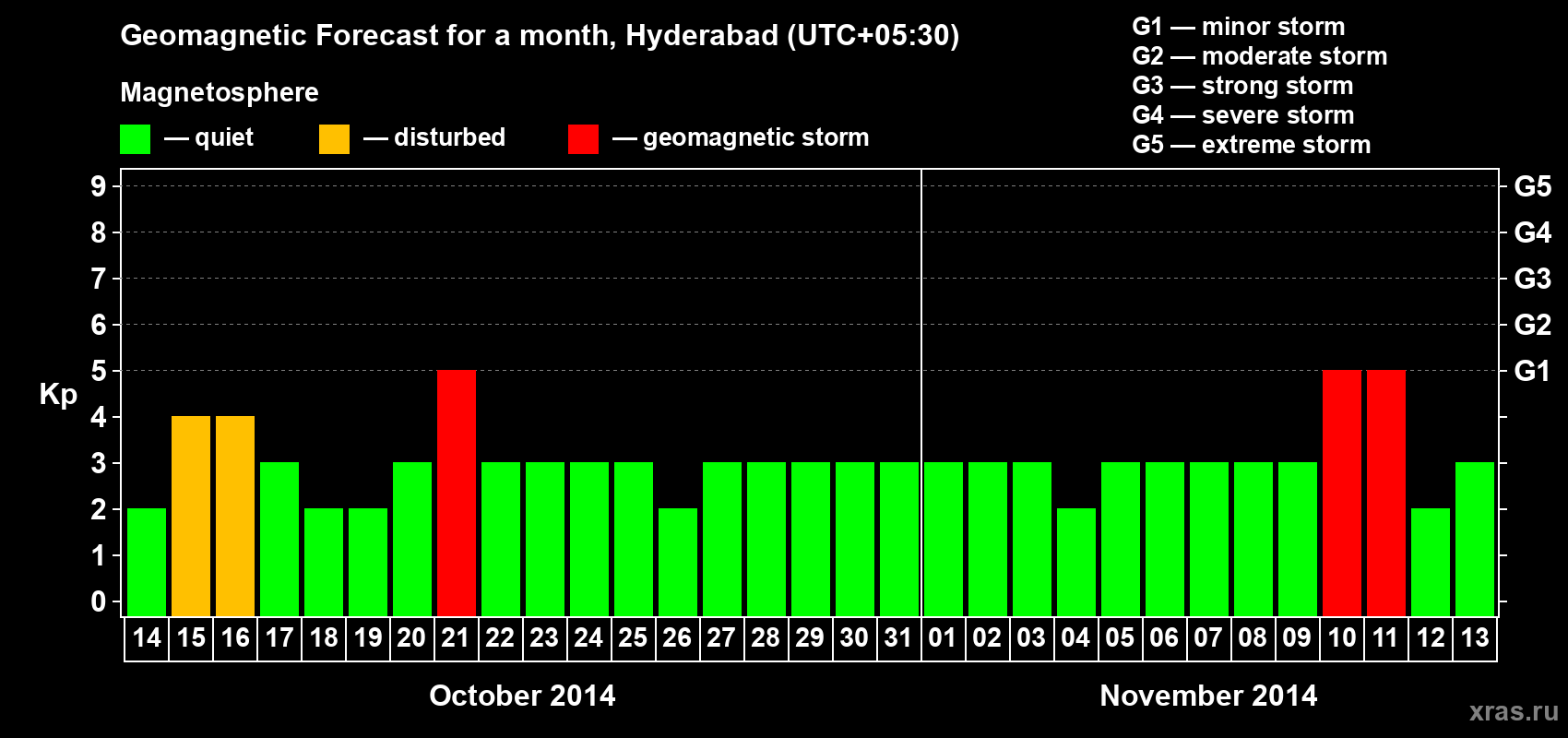Click the Geomagnetic Forecast title

pyautogui.click(x=540, y=36)
